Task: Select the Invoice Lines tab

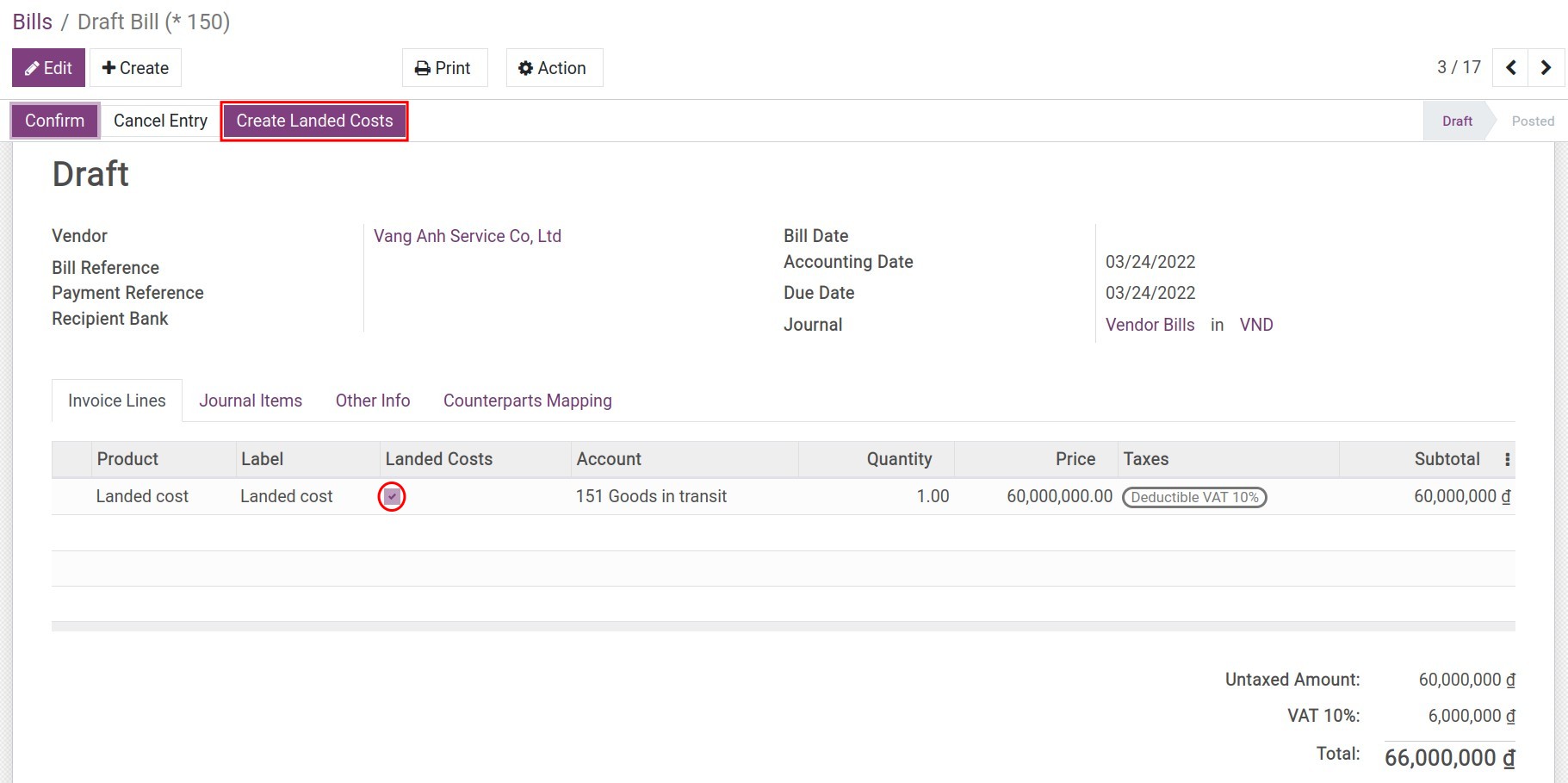Action: click(x=116, y=401)
